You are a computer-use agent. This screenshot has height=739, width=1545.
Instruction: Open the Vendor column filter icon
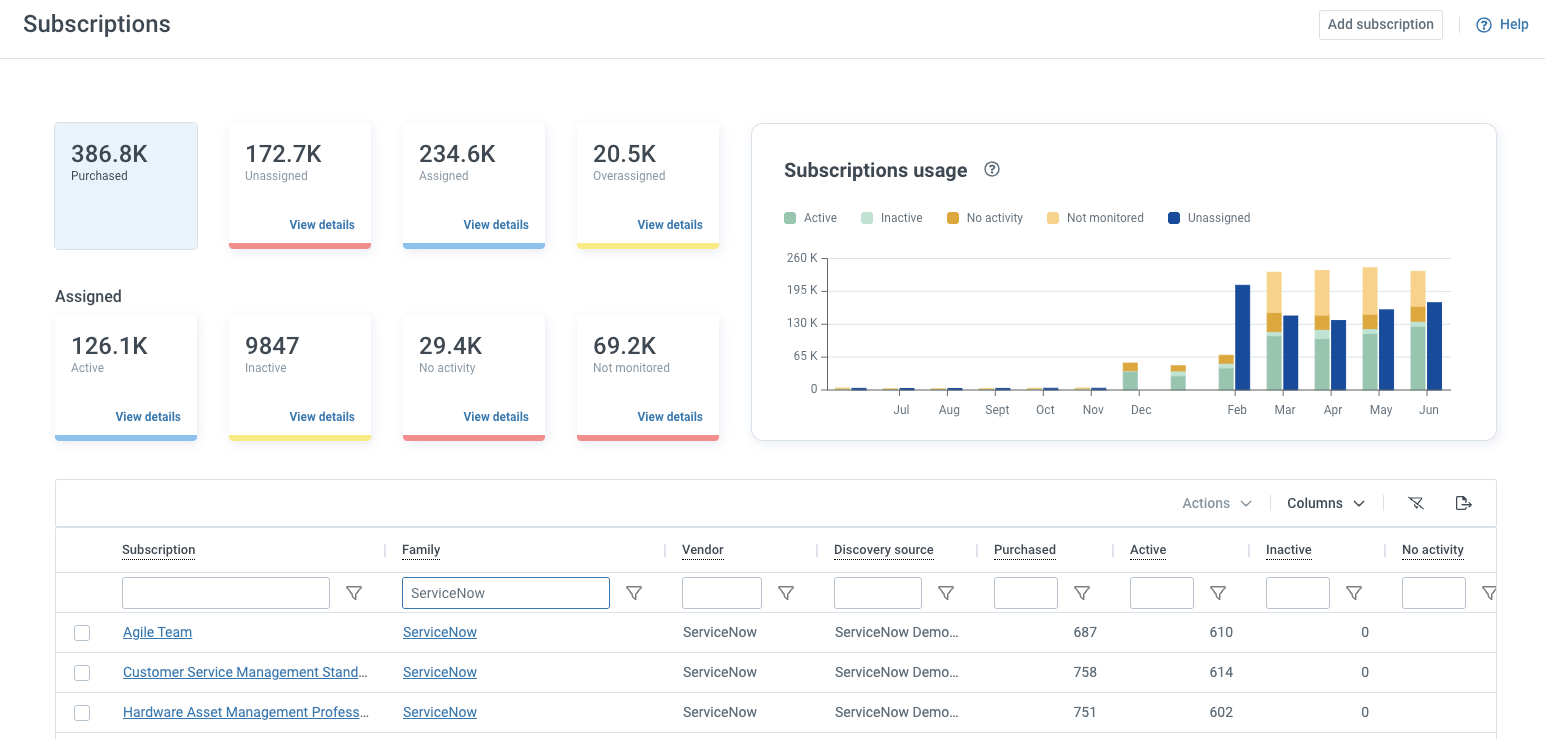[786, 593]
